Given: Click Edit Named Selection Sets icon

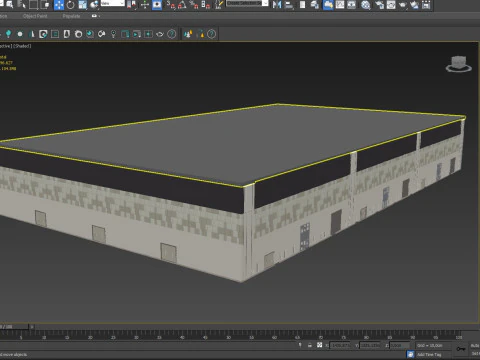Looking at the screenshot, I should (x=219, y=5).
